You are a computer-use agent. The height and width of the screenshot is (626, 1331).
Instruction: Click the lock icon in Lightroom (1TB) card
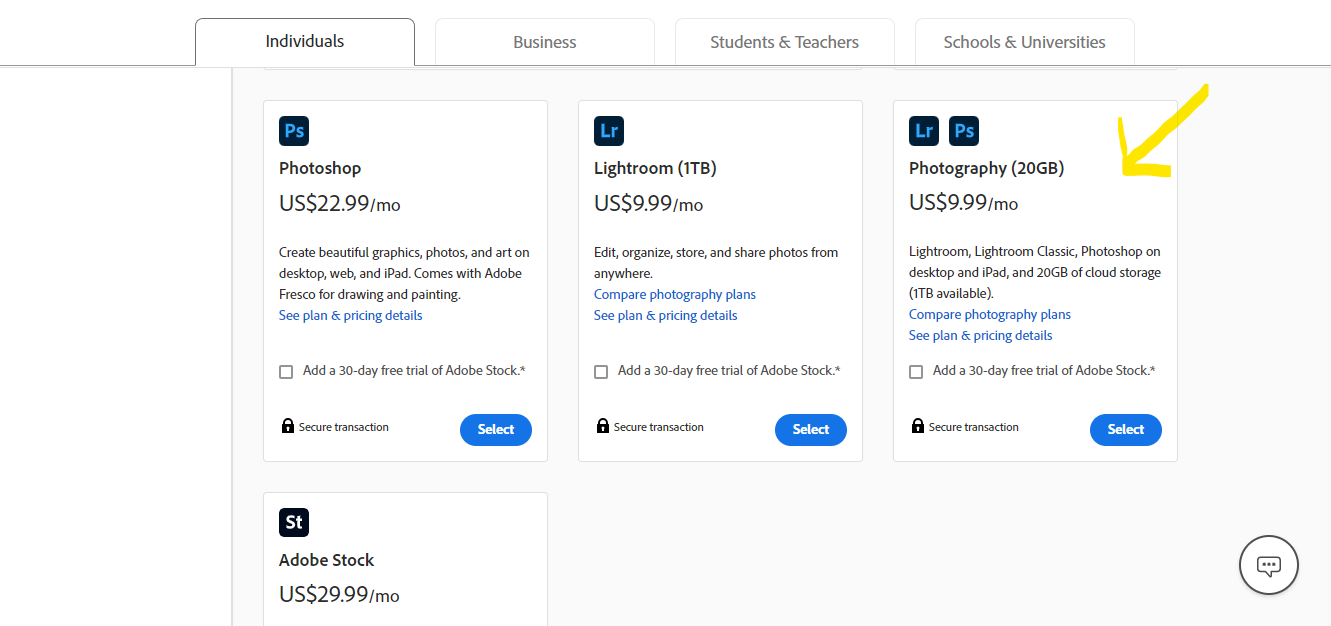(x=602, y=426)
